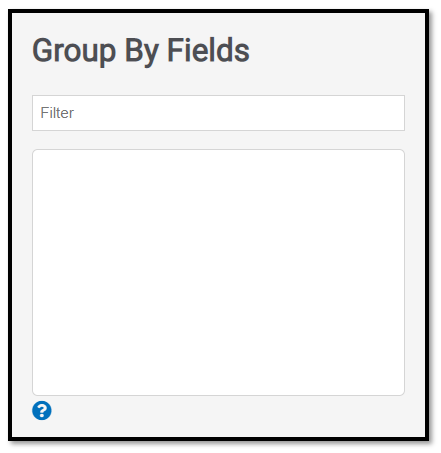This screenshot has height=453, width=441.
Task: Click the Group By Fields heading
Action: coord(141,51)
